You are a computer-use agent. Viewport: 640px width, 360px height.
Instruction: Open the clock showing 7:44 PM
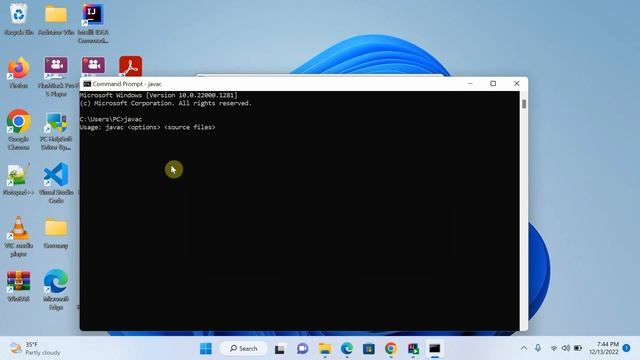[604, 348]
